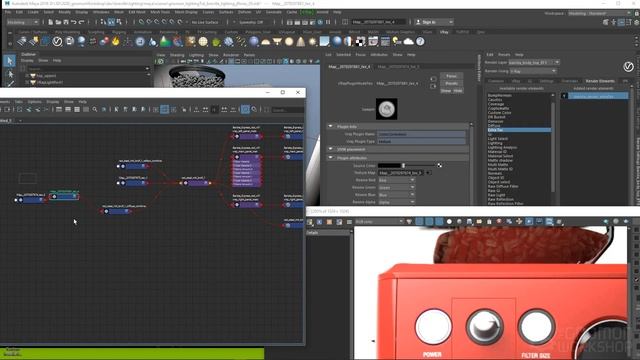Screen dimensions: 640x360
Task: Open the Lighting menu in viewport panel
Action: click(196, 55)
